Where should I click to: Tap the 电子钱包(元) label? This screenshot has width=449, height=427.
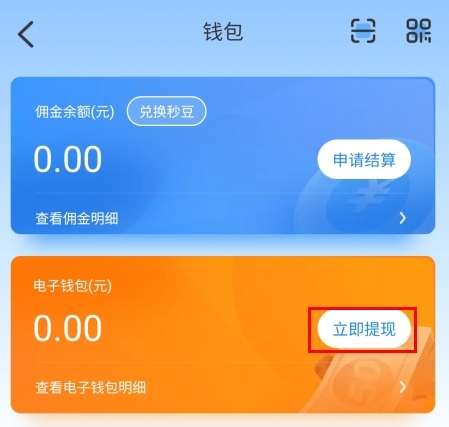(x=72, y=286)
